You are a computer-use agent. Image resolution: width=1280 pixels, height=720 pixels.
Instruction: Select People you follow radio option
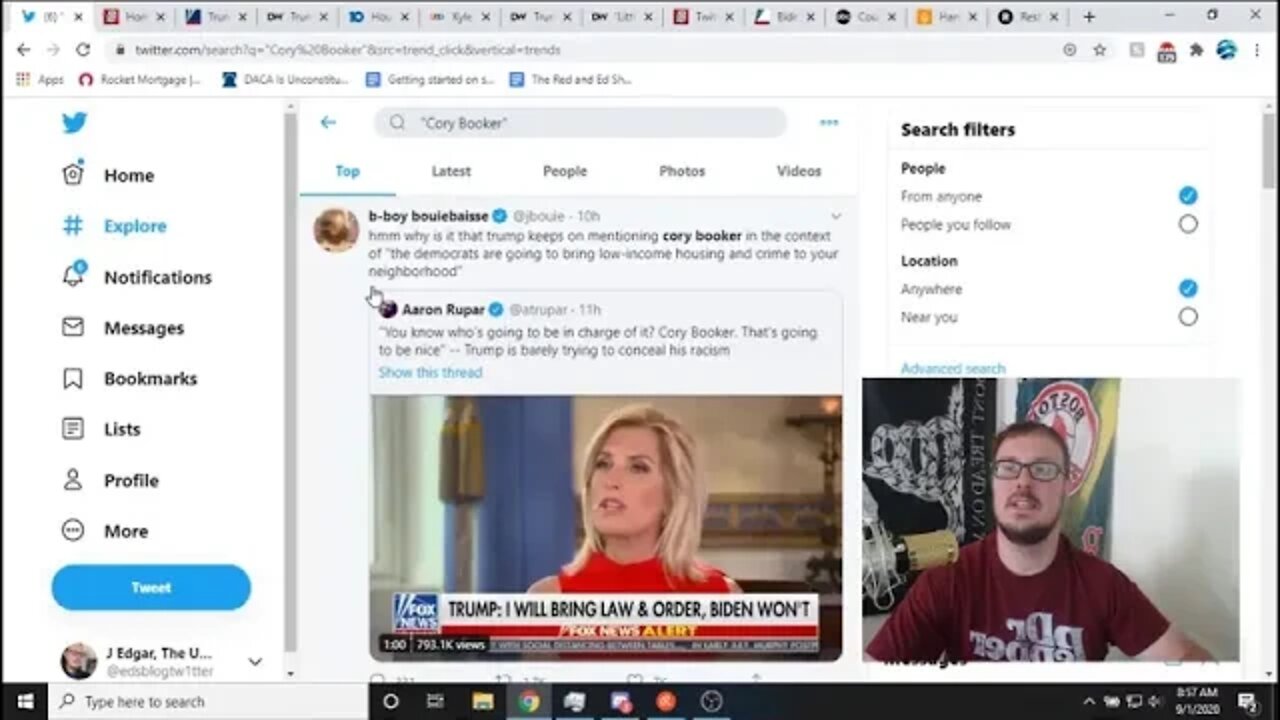1187,224
